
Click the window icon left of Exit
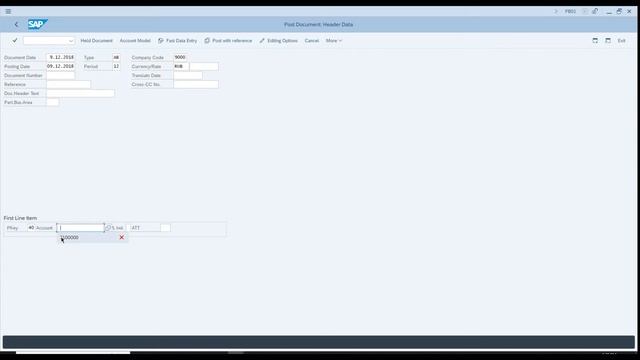click(608, 40)
